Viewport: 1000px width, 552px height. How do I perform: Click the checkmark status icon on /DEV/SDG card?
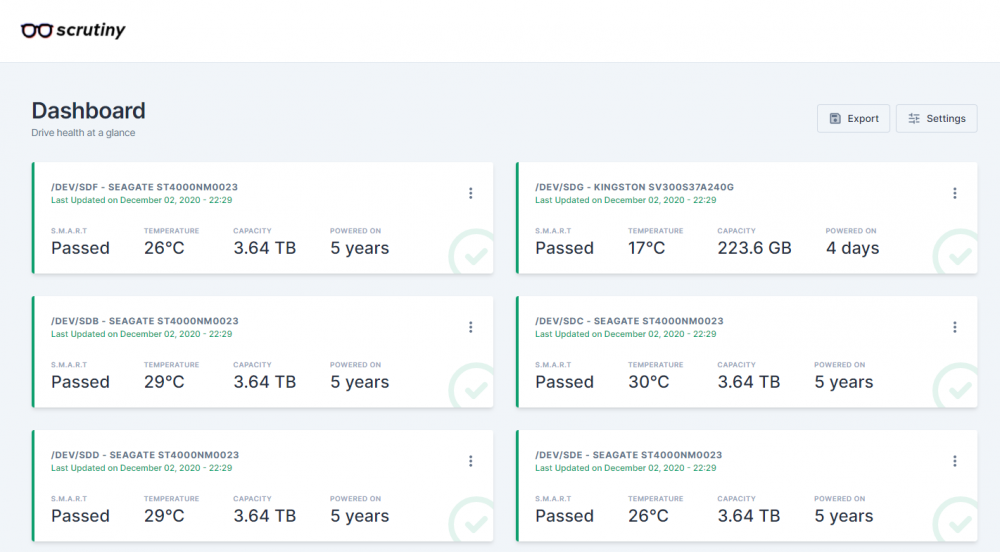[956, 252]
